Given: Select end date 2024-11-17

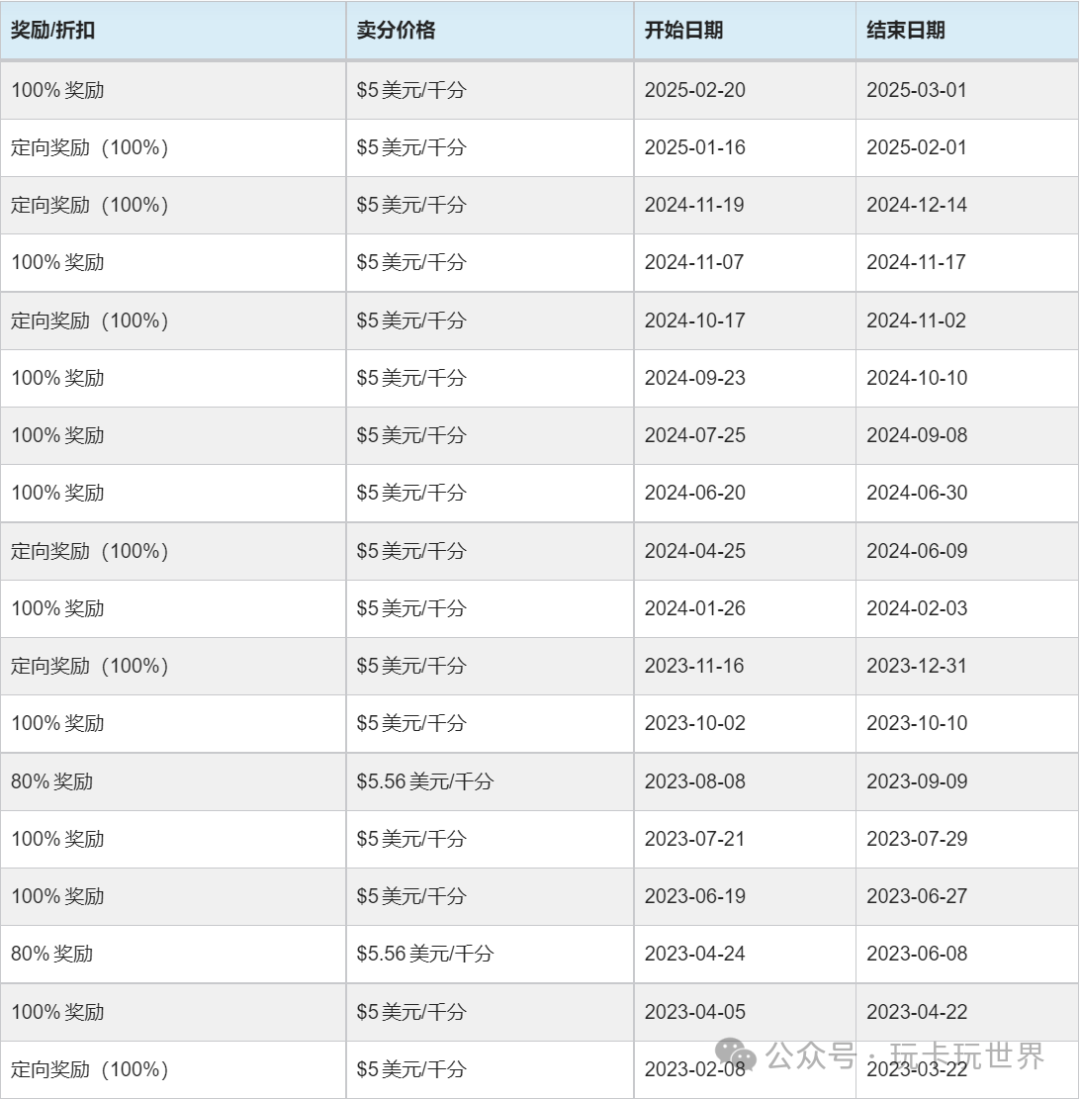Looking at the screenshot, I should (917, 263).
